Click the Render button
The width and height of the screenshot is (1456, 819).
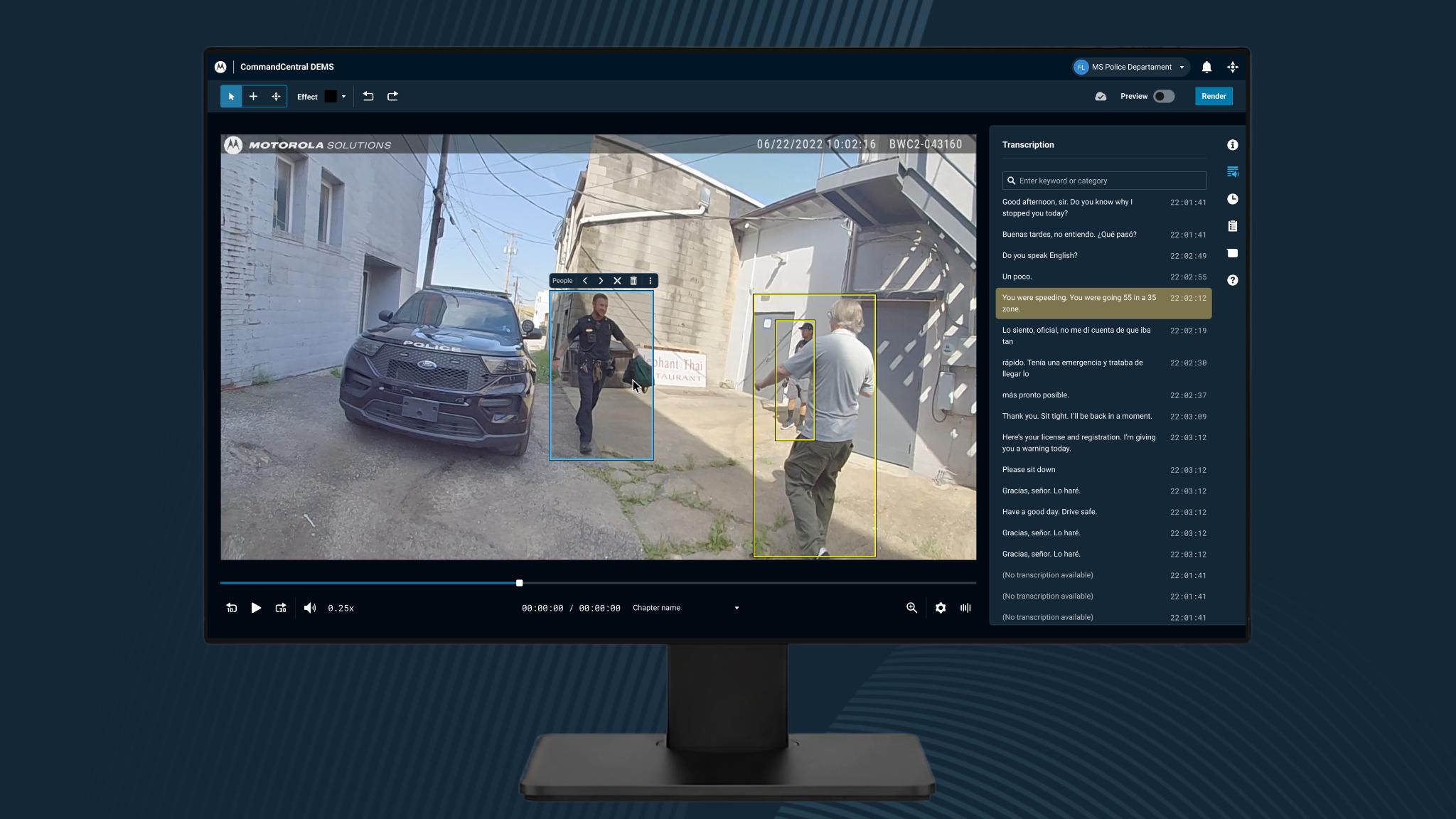coord(1213,96)
